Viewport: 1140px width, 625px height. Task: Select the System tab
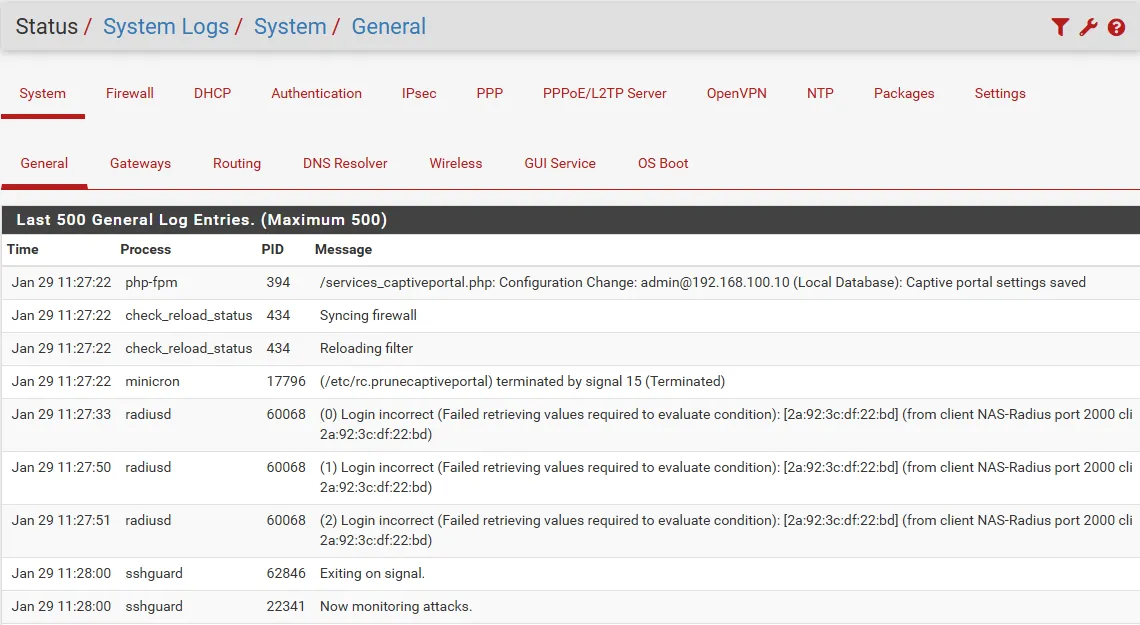[42, 93]
